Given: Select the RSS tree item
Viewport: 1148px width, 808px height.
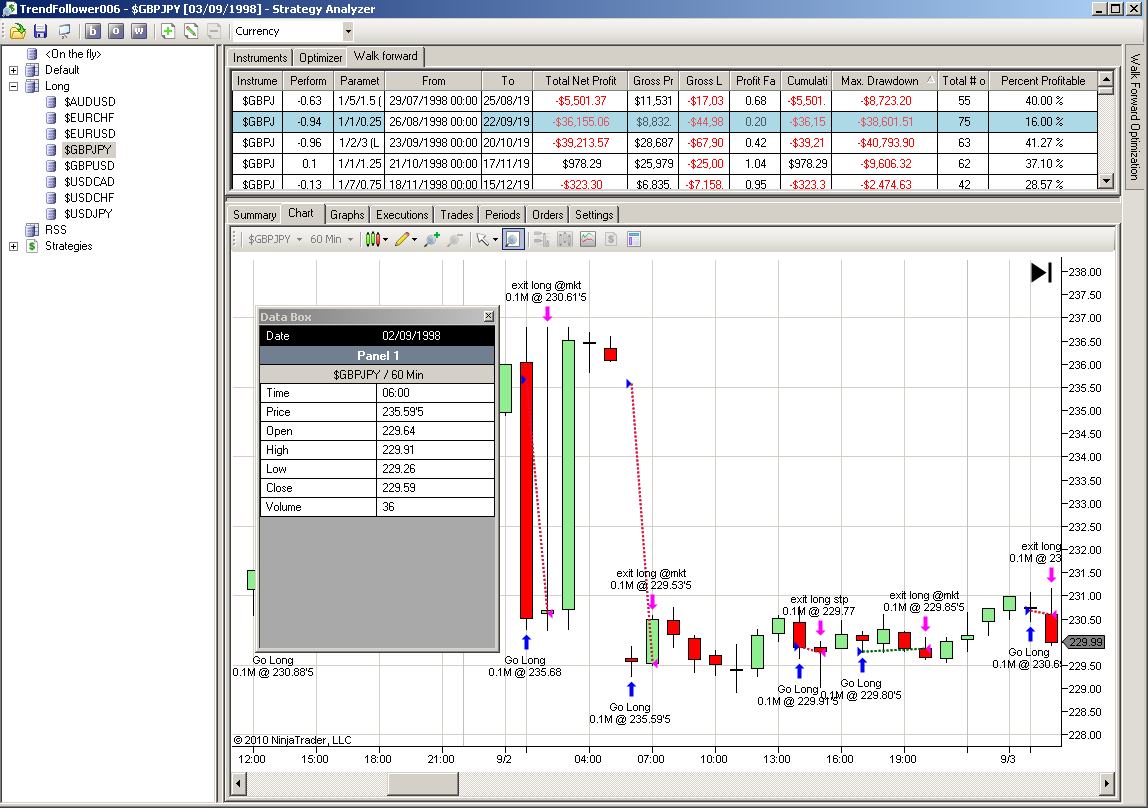Looking at the screenshot, I should [x=56, y=230].
